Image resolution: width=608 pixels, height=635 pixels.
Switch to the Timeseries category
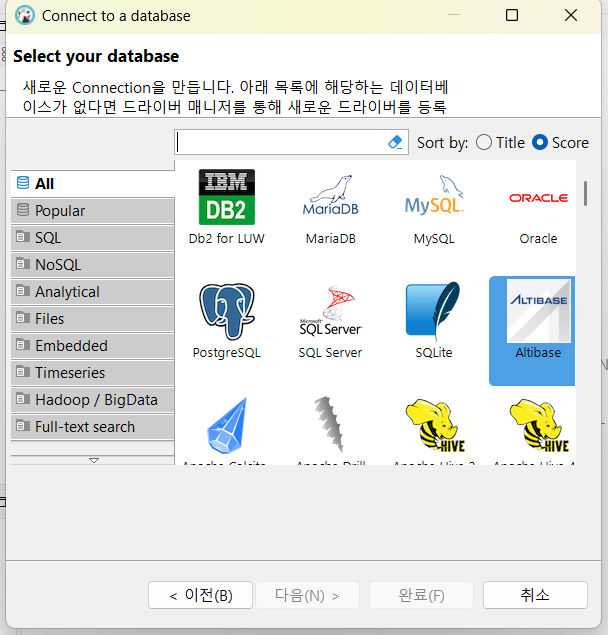click(x=93, y=373)
